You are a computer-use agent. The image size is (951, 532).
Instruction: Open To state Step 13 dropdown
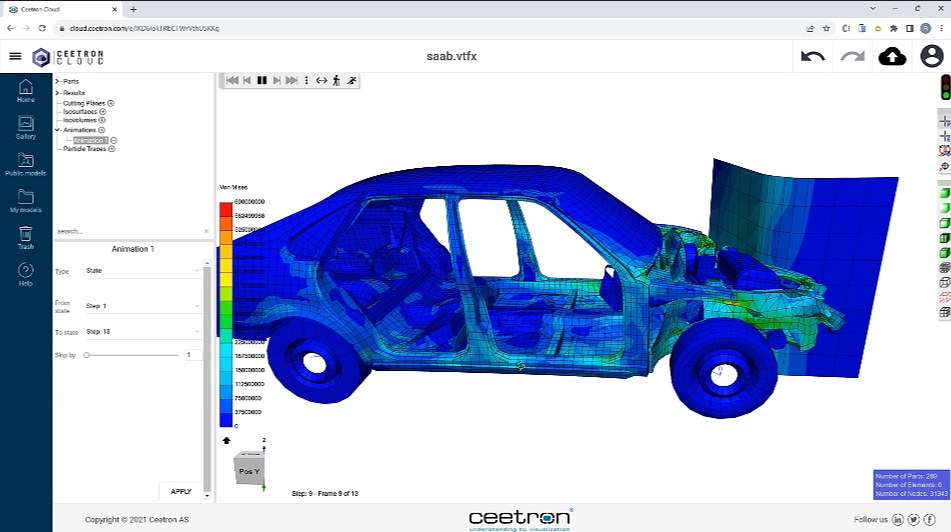coord(143,331)
